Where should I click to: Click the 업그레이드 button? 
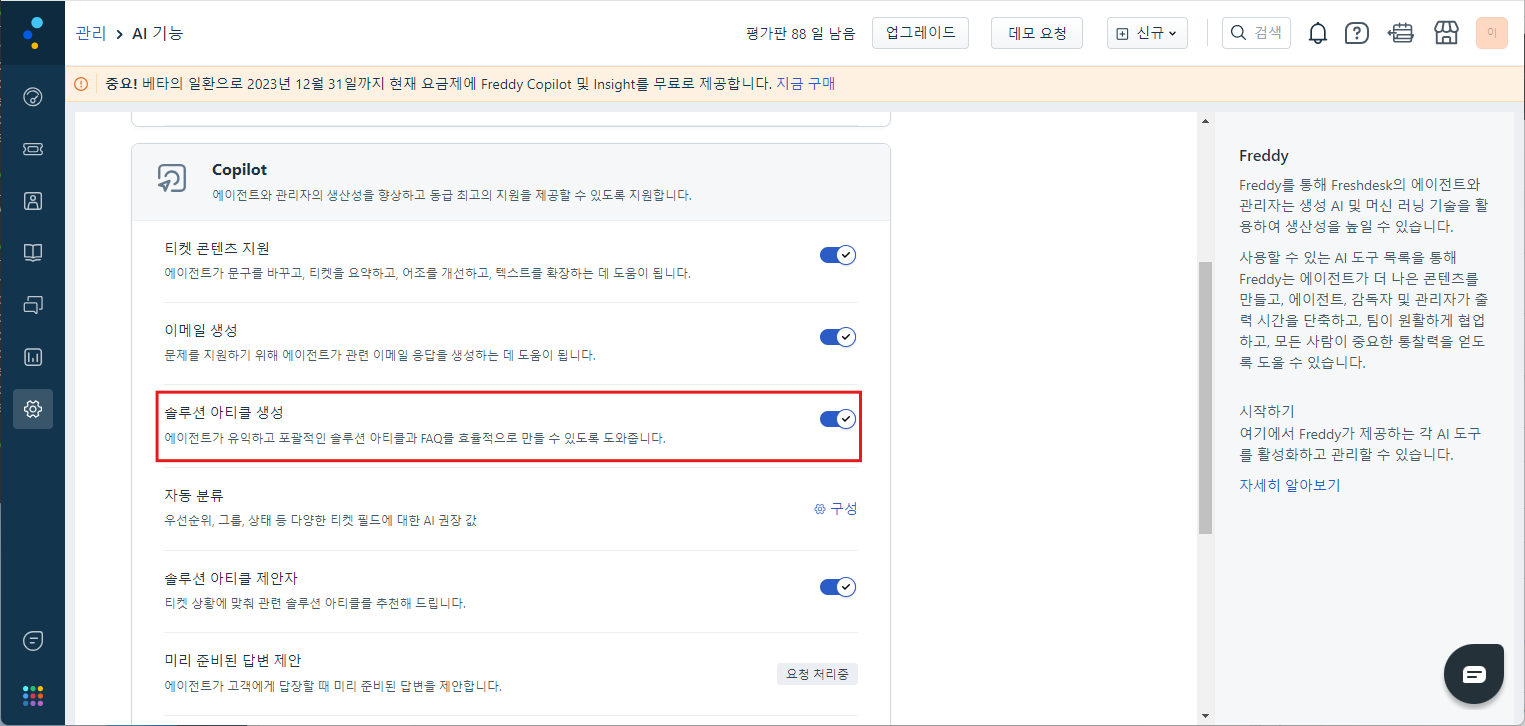(x=920, y=33)
